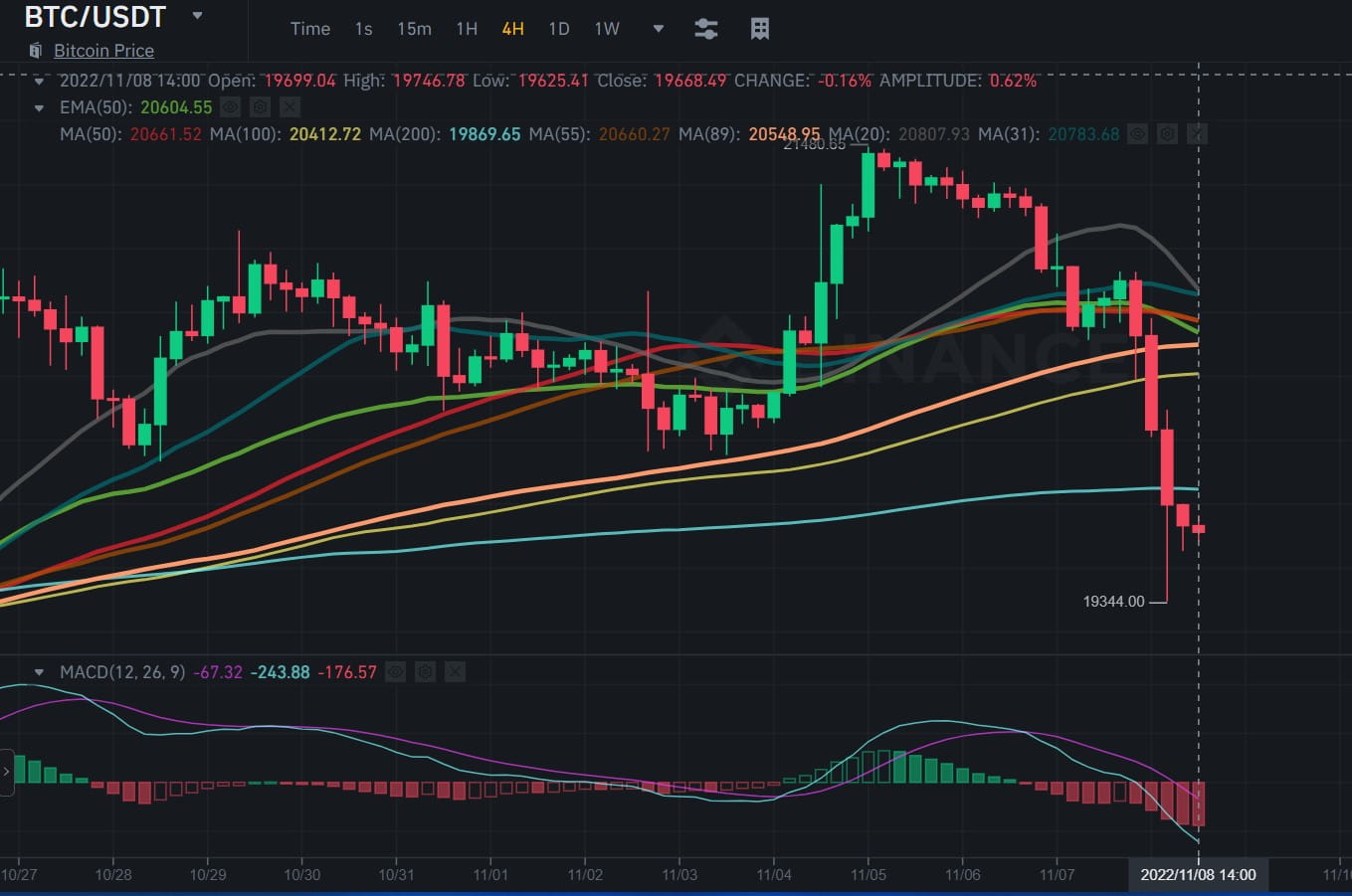Select the 15m interval tab
1352x896 pixels.
click(x=414, y=29)
